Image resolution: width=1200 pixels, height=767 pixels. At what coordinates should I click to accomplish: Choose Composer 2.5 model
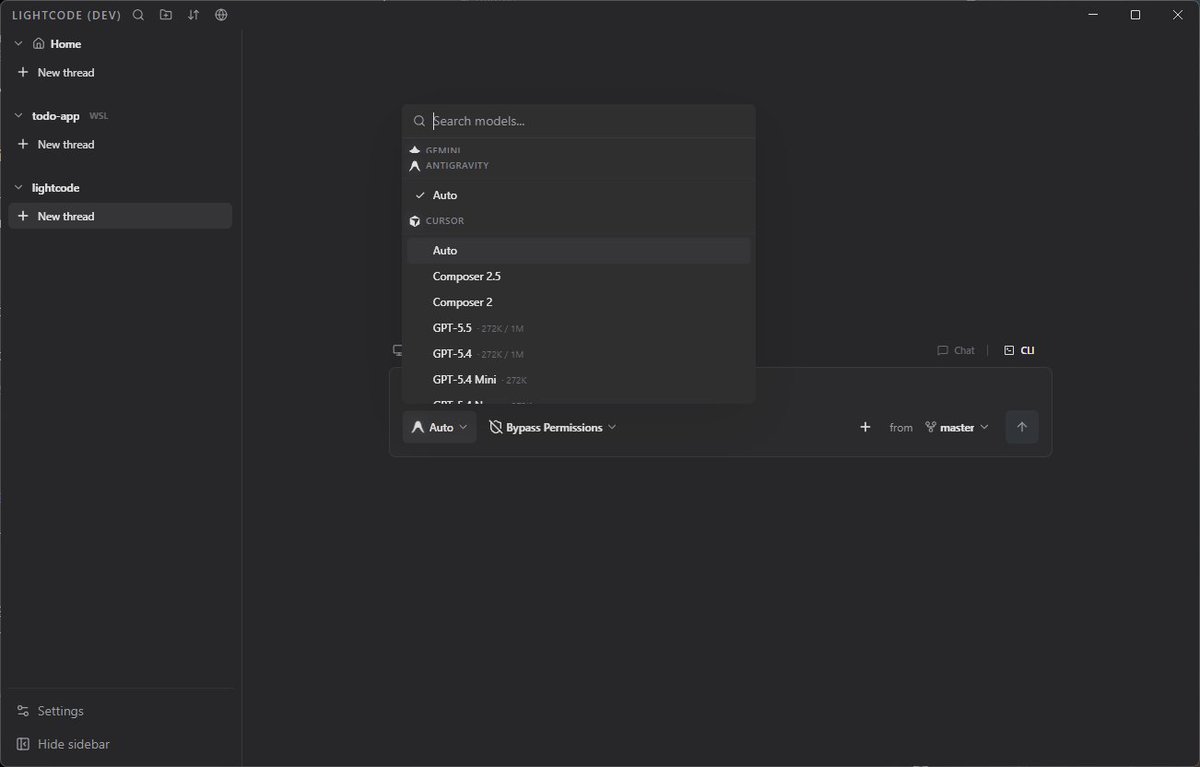578,276
